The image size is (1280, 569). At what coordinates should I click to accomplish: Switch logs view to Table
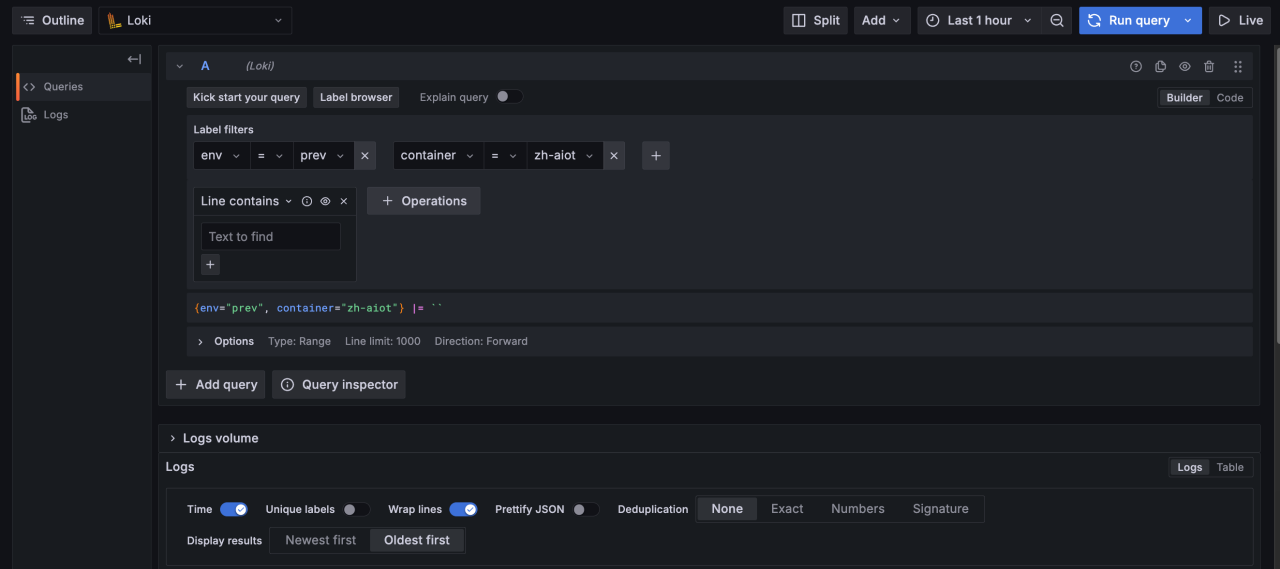pyautogui.click(x=1230, y=467)
